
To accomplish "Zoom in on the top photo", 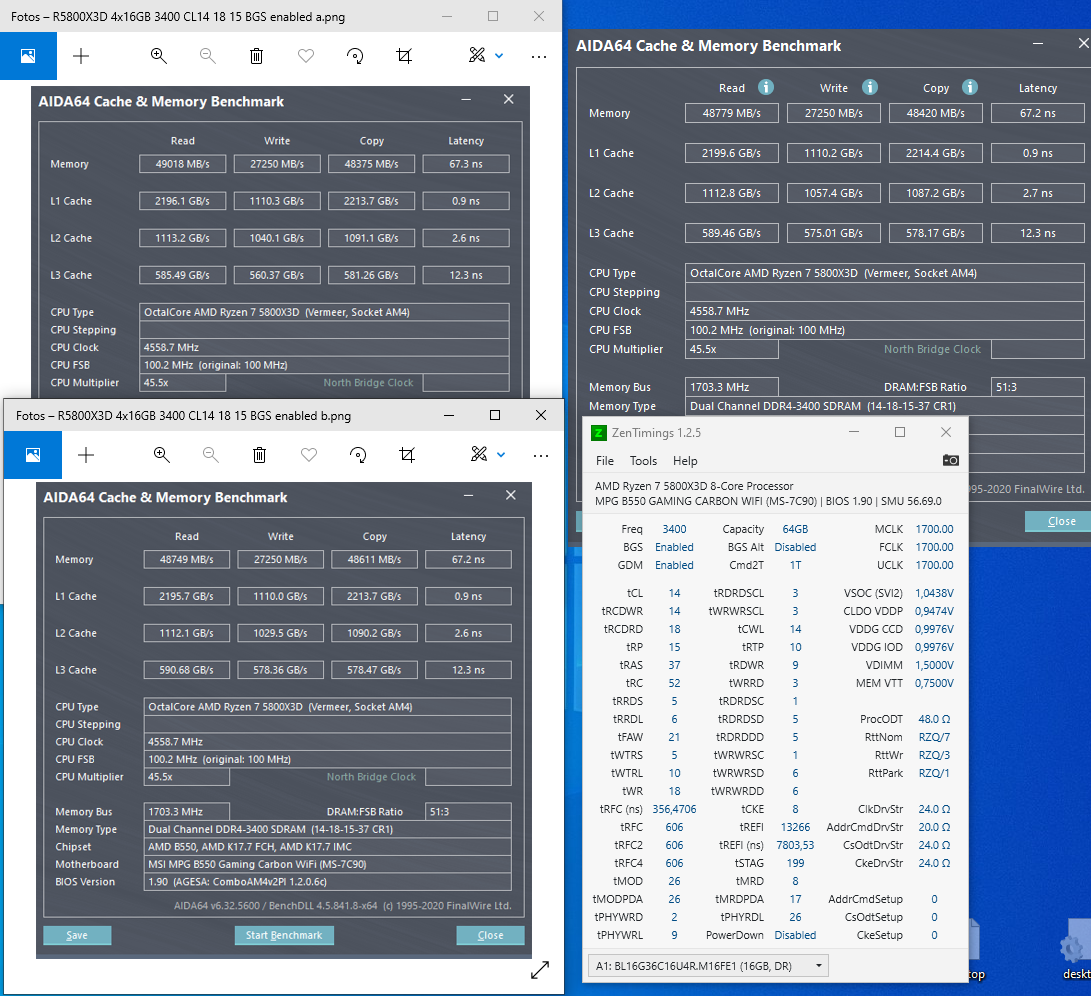I will [158, 56].
